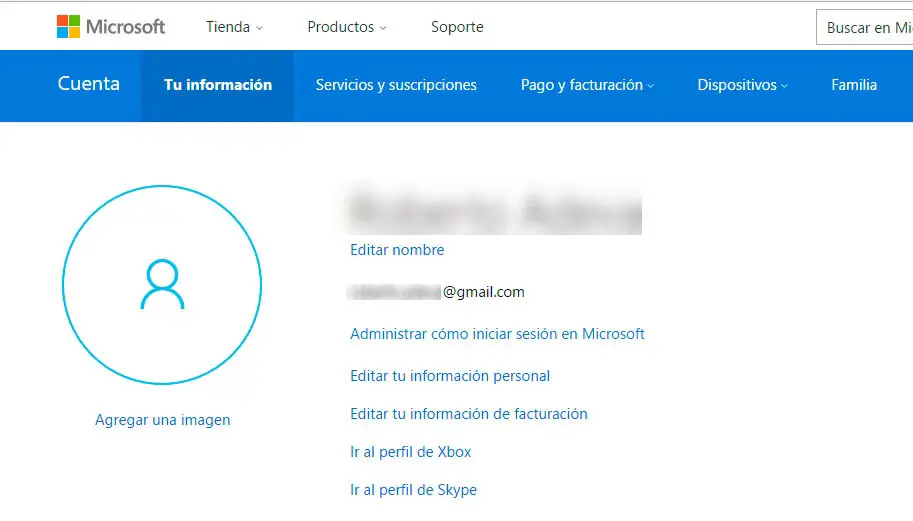Open Editar tu información personal
Viewport: 913px width, 521px height.
coord(450,376)
